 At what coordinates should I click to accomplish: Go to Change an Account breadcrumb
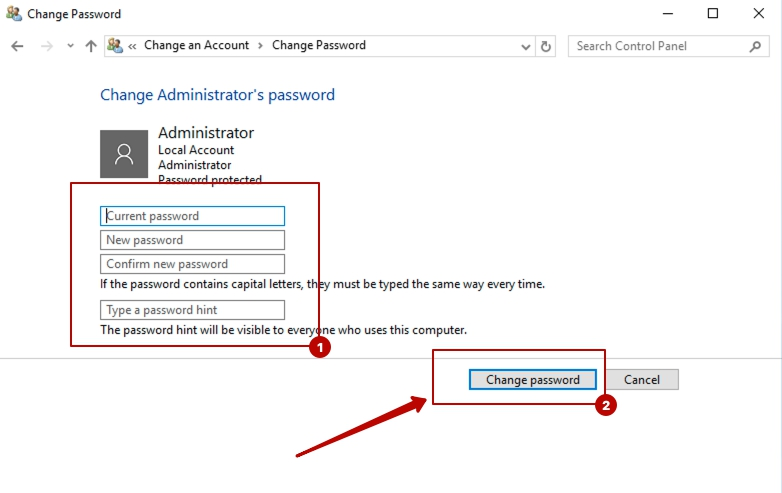point(196,46)
